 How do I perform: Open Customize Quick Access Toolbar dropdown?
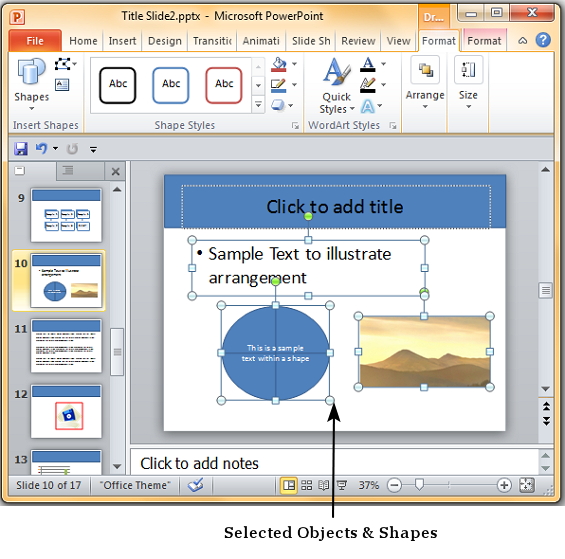pos(93,149)
